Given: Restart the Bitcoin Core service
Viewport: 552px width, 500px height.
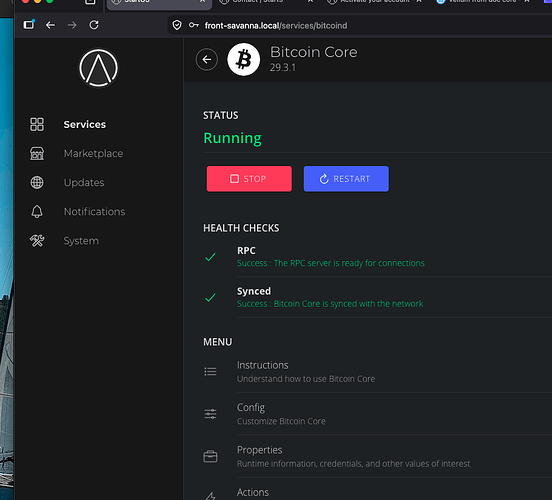Looking at the screenshot, I should coord(346,179).
